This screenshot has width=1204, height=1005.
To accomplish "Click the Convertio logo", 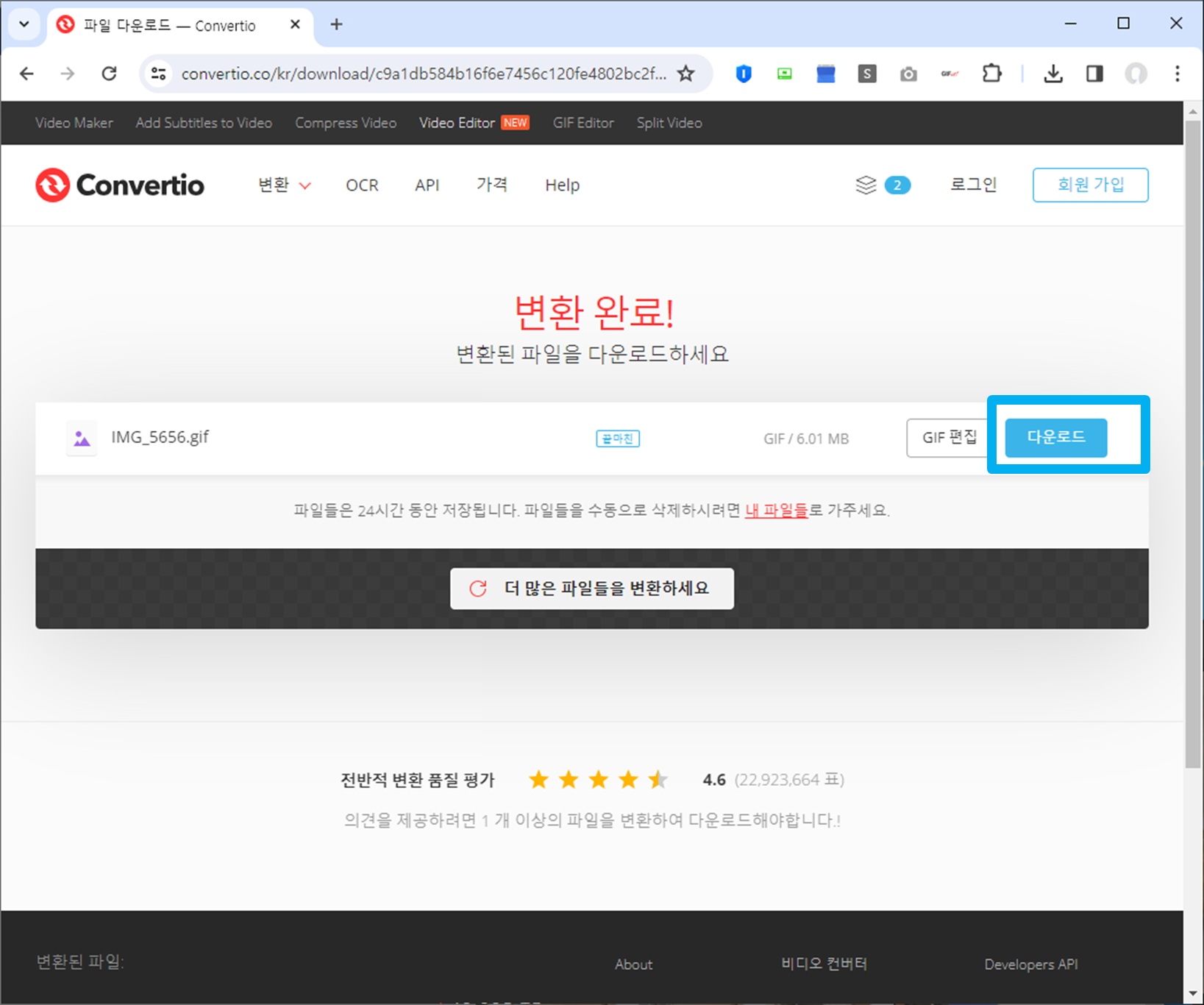I will tap(119, 185).
